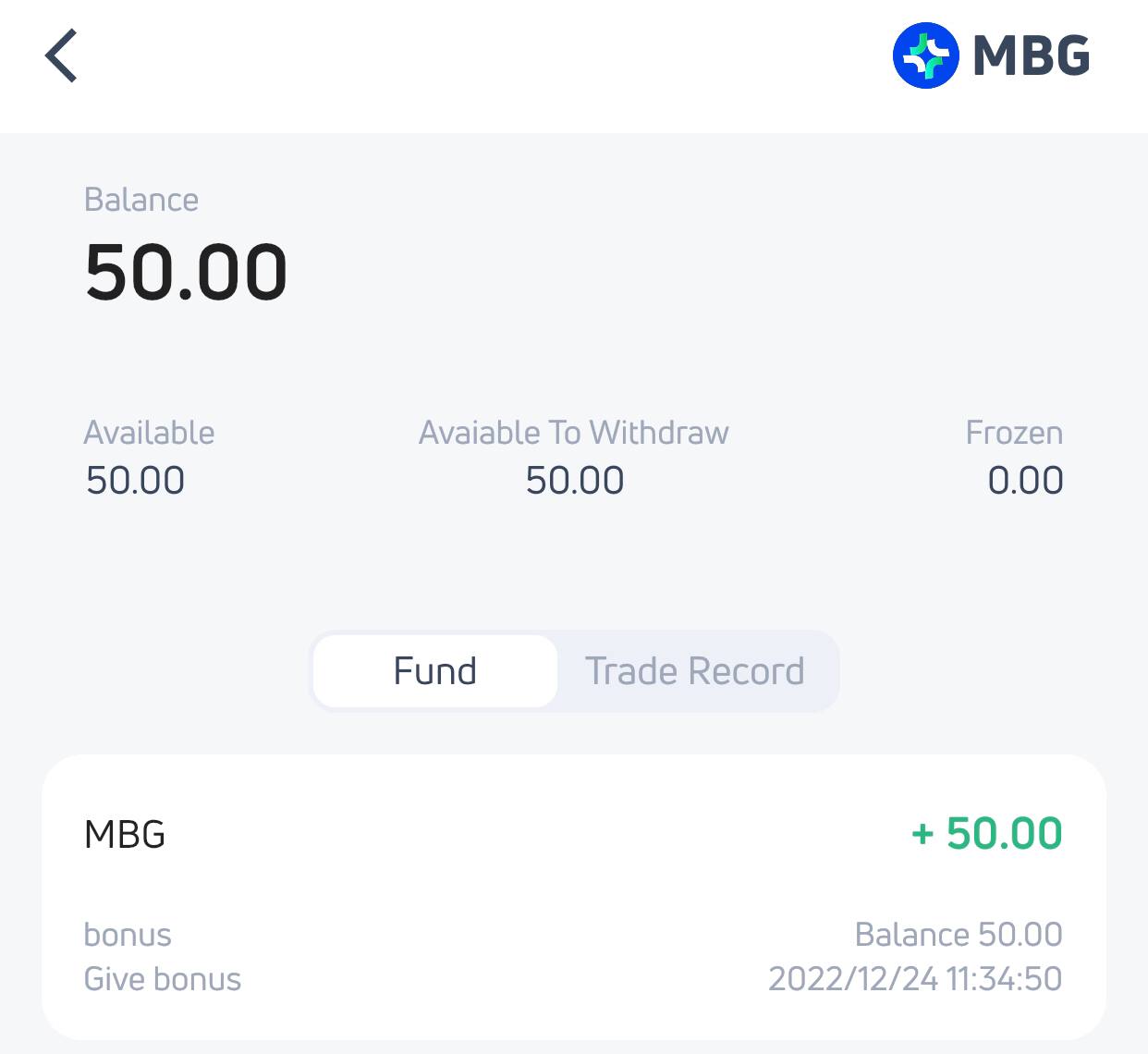
Task: Click the MBG header text
Action: point(1031,56)
